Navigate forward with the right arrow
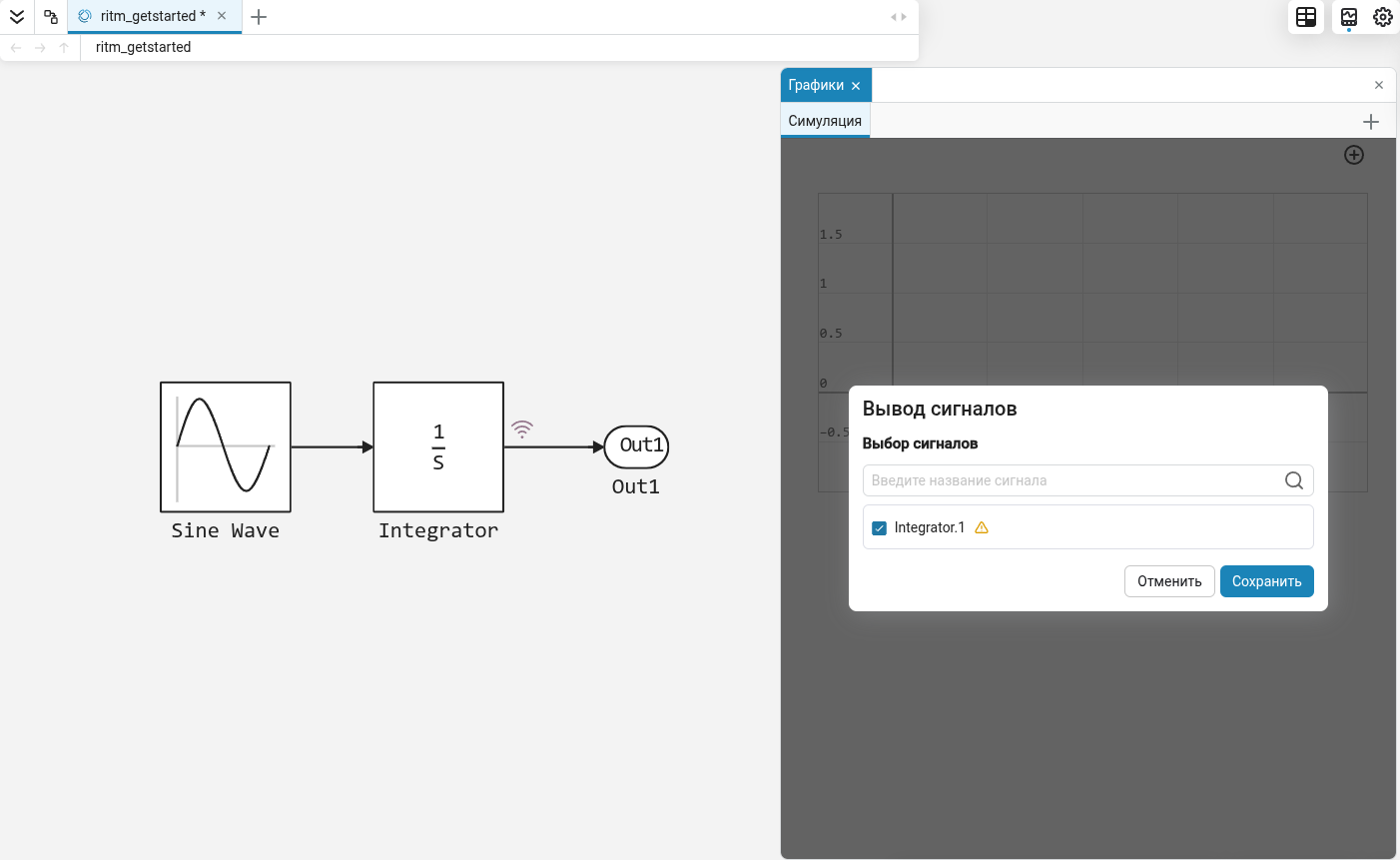Viewport: 1400px width, 860px height. 40,47
